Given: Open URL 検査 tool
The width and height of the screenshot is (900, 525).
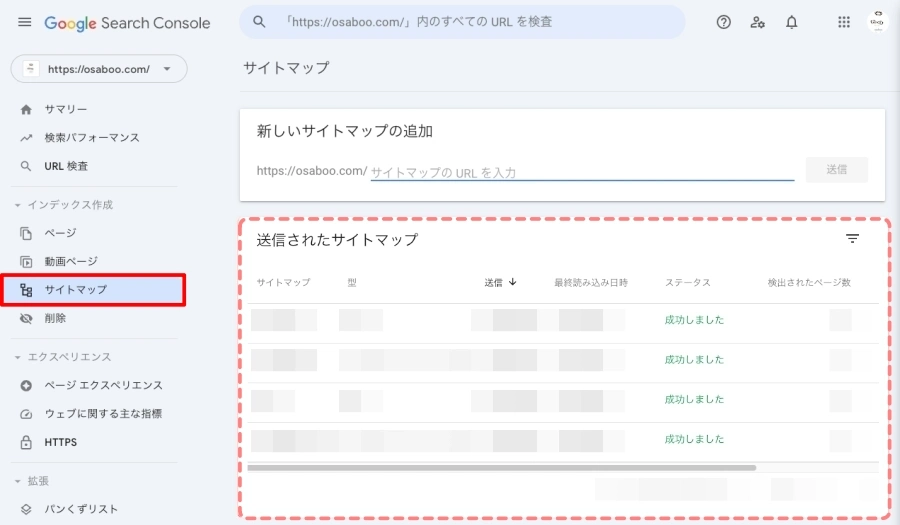Looking at the screenshot, I should [x=66, y=166].
